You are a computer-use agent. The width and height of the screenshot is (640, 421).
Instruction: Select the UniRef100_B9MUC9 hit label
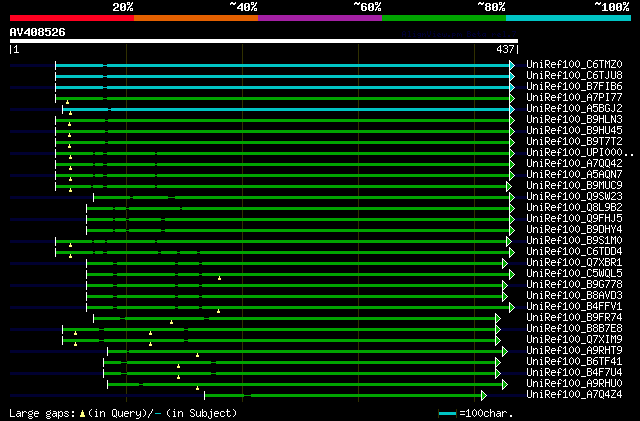point(574,186)
